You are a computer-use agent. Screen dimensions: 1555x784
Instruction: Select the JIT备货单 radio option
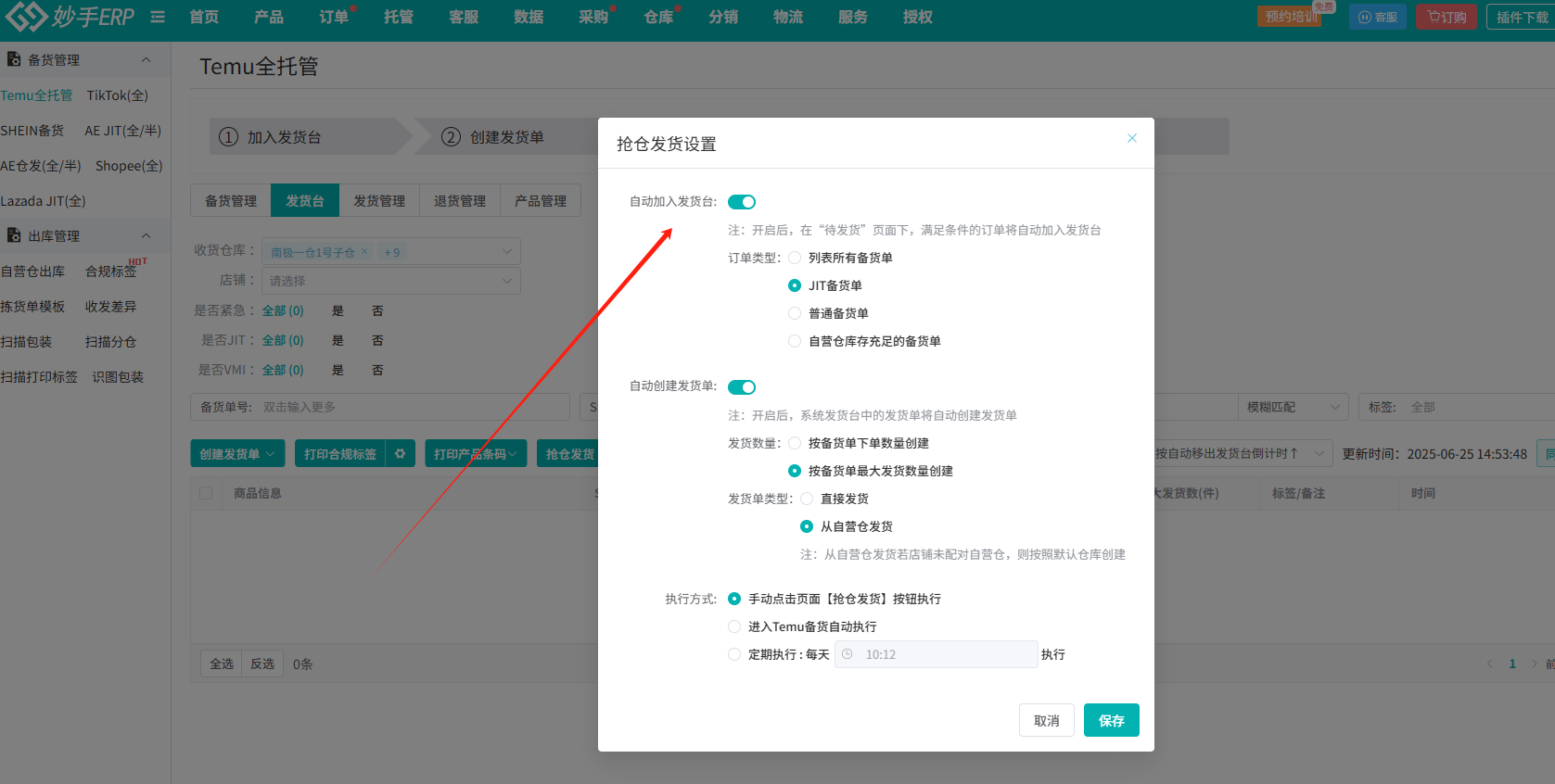click(795, 285)
